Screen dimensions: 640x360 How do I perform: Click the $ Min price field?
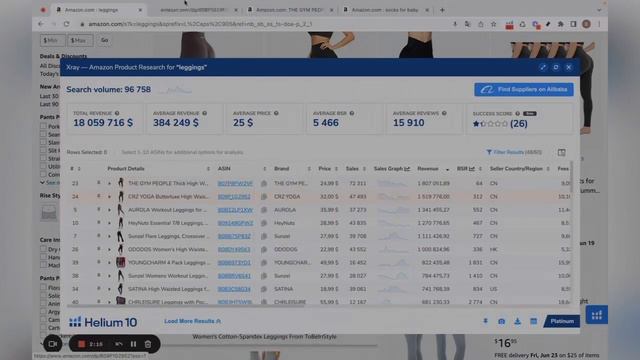tap(53, 40)
